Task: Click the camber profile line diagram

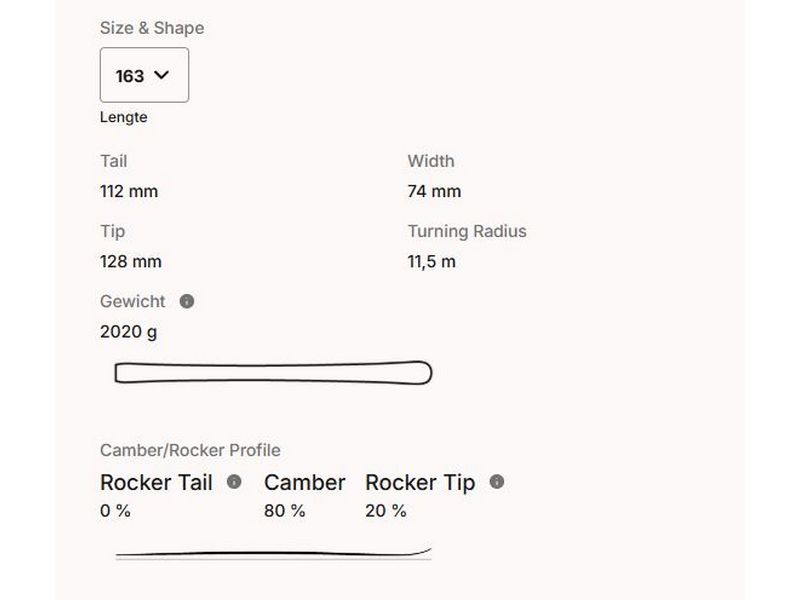Action: [273, 552]
